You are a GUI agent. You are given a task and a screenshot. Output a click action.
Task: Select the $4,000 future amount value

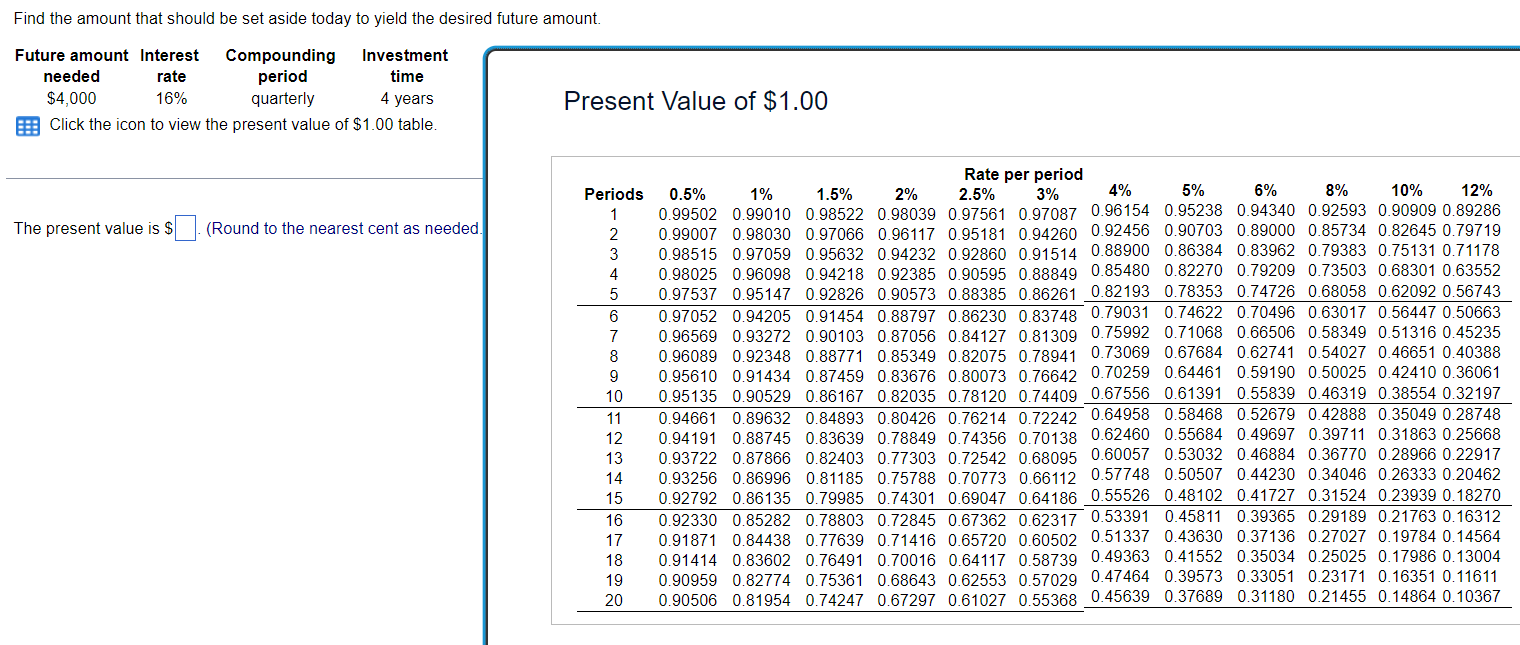click(70, 98)
